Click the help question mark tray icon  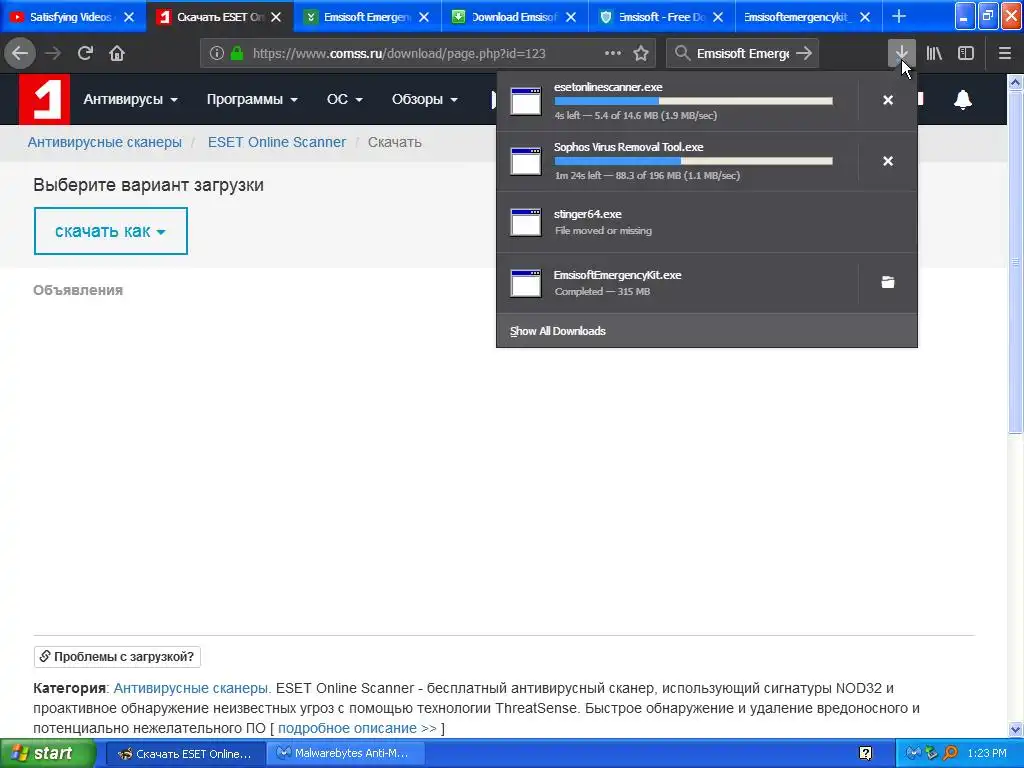(x=865, y=754)
